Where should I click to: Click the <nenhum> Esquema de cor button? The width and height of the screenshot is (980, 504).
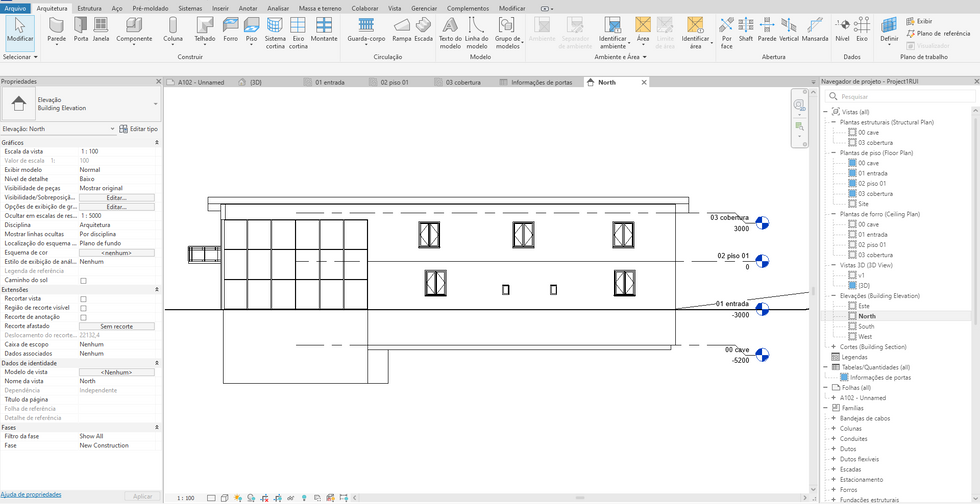(116, 253)
